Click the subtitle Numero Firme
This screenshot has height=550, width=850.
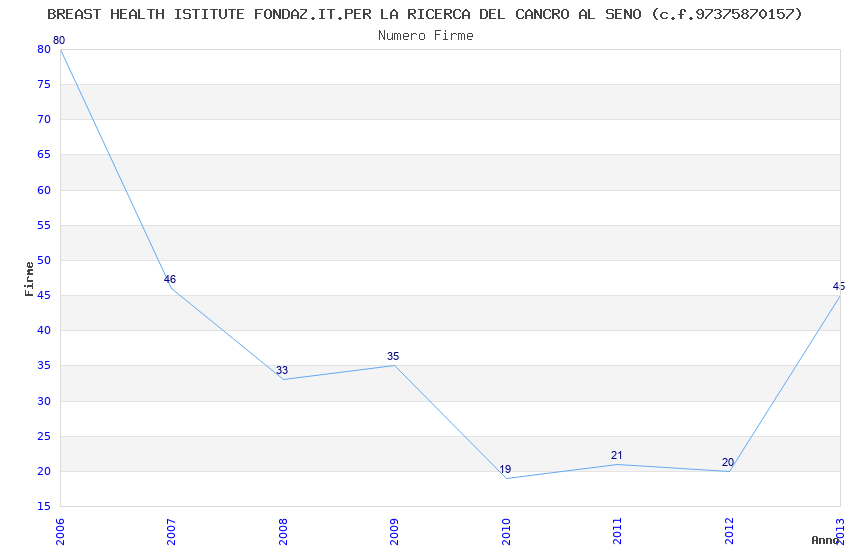coord(426,36)
